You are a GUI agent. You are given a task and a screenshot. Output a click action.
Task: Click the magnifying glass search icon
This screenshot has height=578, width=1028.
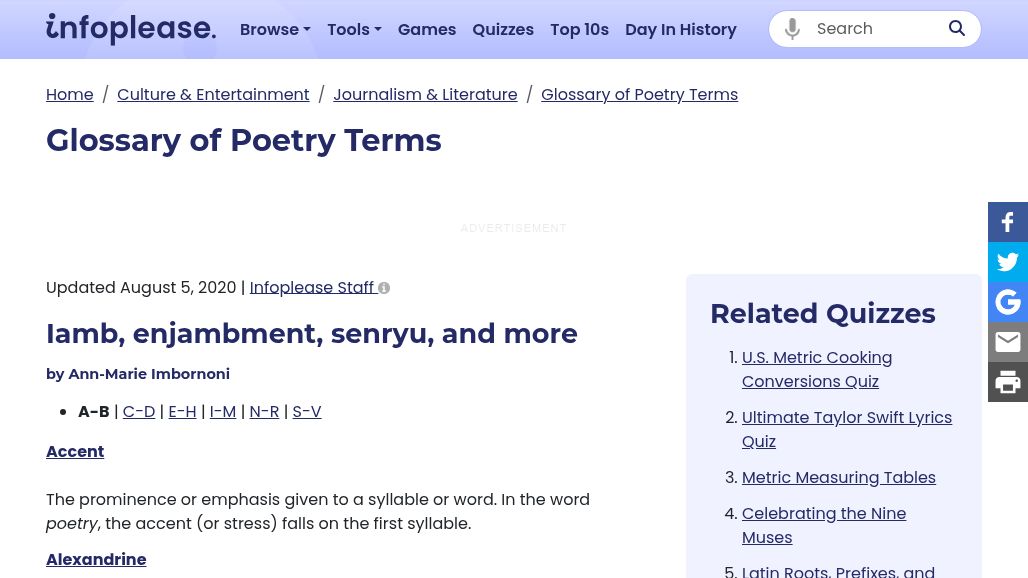957,28
